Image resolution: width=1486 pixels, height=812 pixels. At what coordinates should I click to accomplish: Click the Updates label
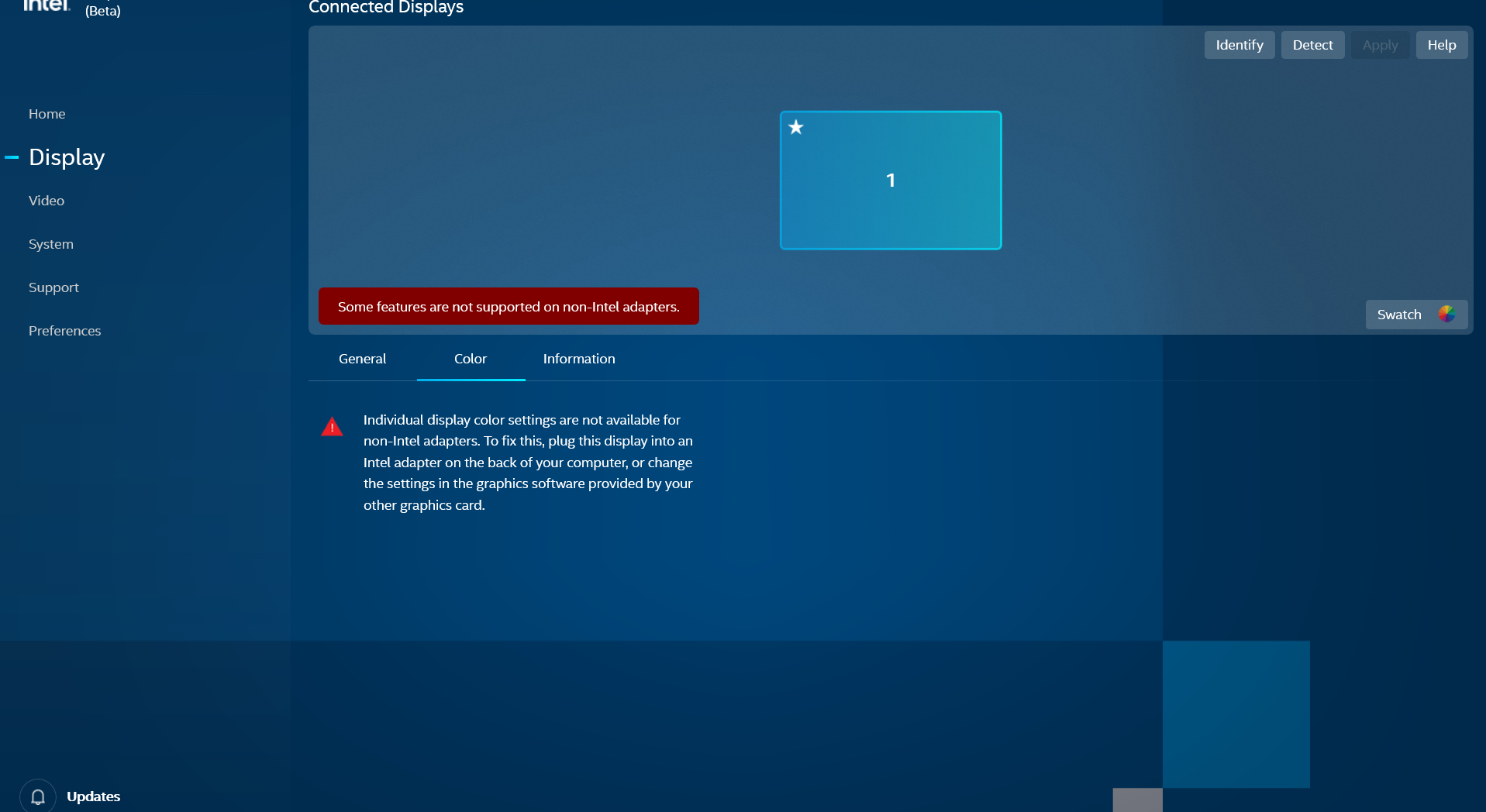tap(94, 797)
